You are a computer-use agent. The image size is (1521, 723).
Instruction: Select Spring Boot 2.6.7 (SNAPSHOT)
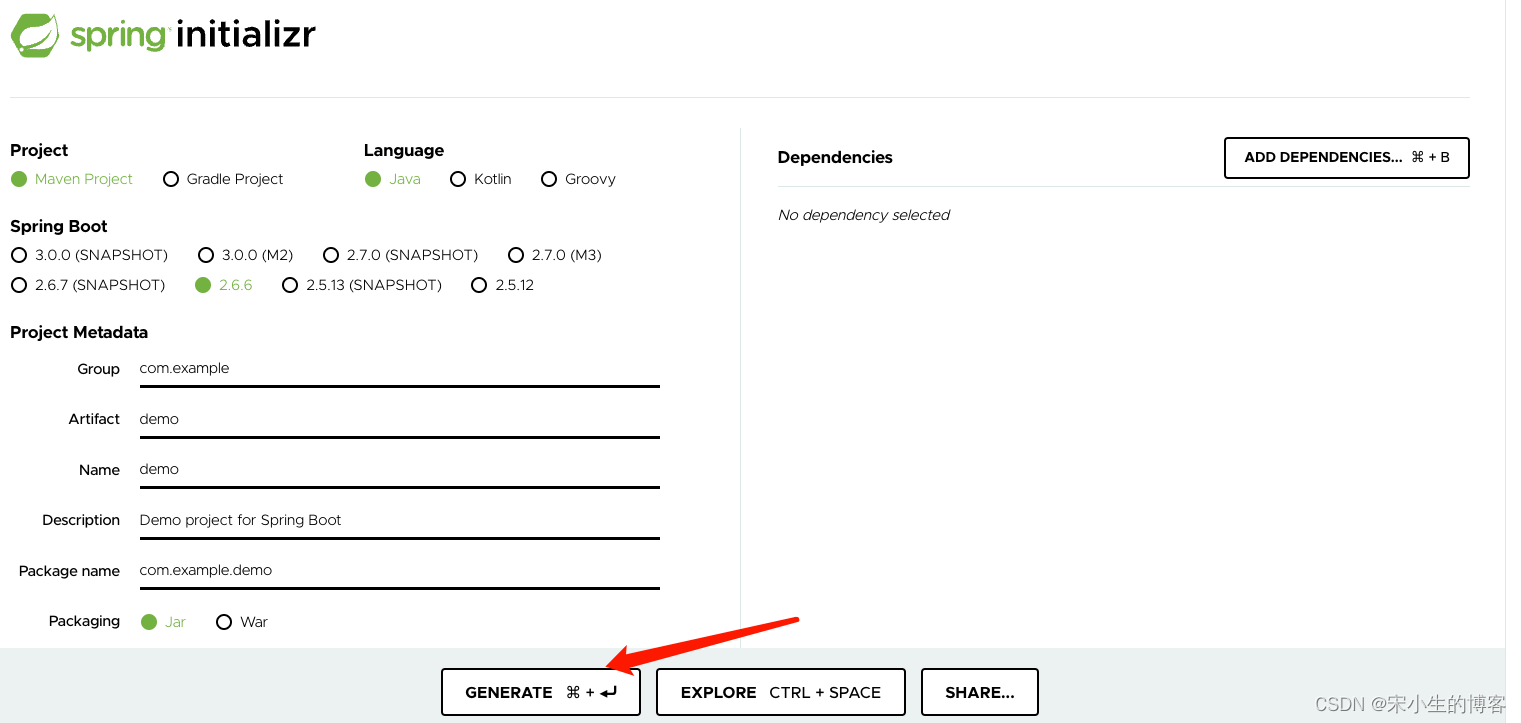point(87,285)
